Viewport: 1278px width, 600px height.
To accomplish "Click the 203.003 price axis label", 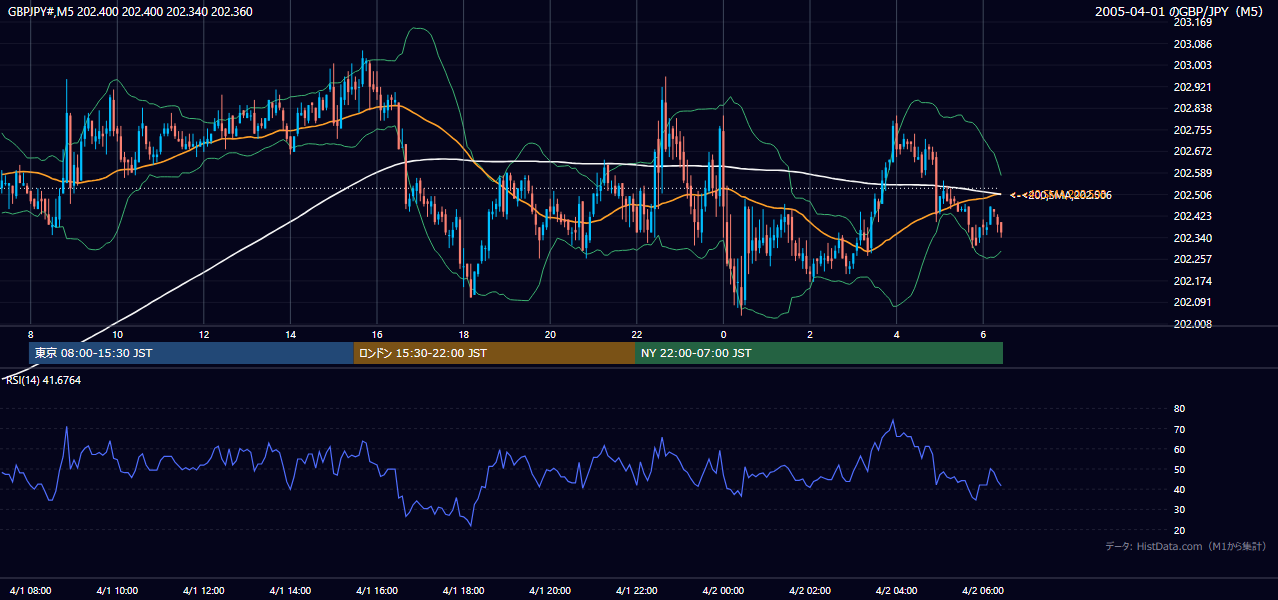I will pos(1193,65).
